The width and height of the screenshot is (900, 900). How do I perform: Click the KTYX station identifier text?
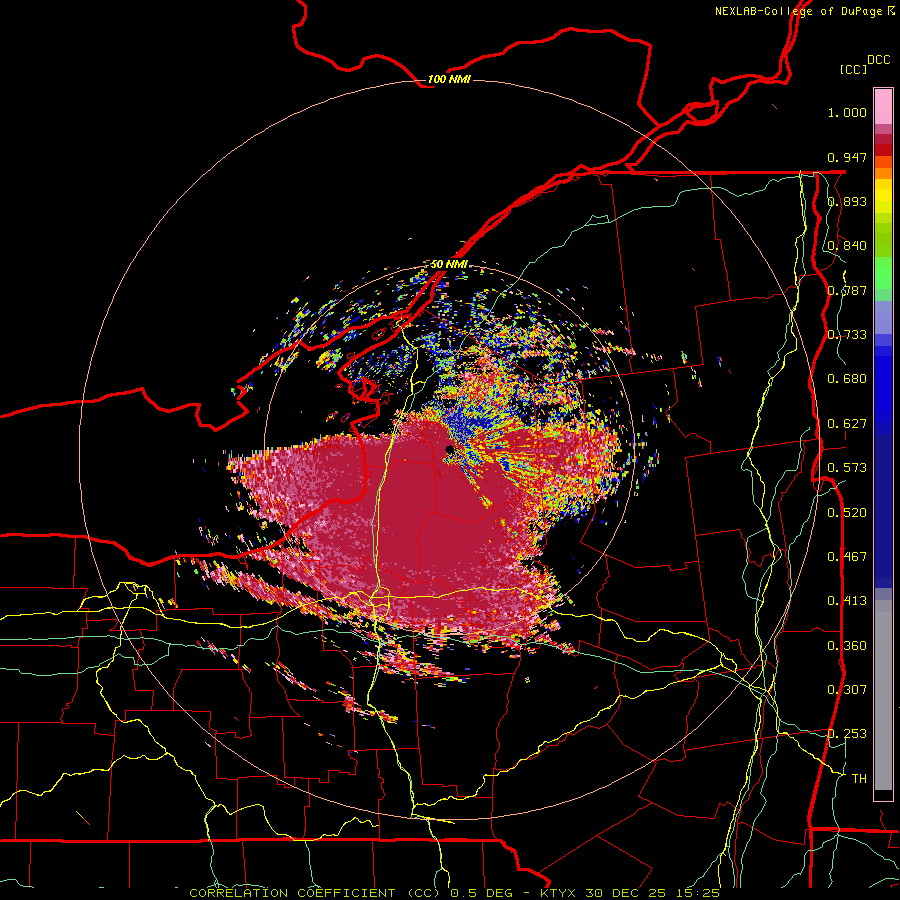560,893
